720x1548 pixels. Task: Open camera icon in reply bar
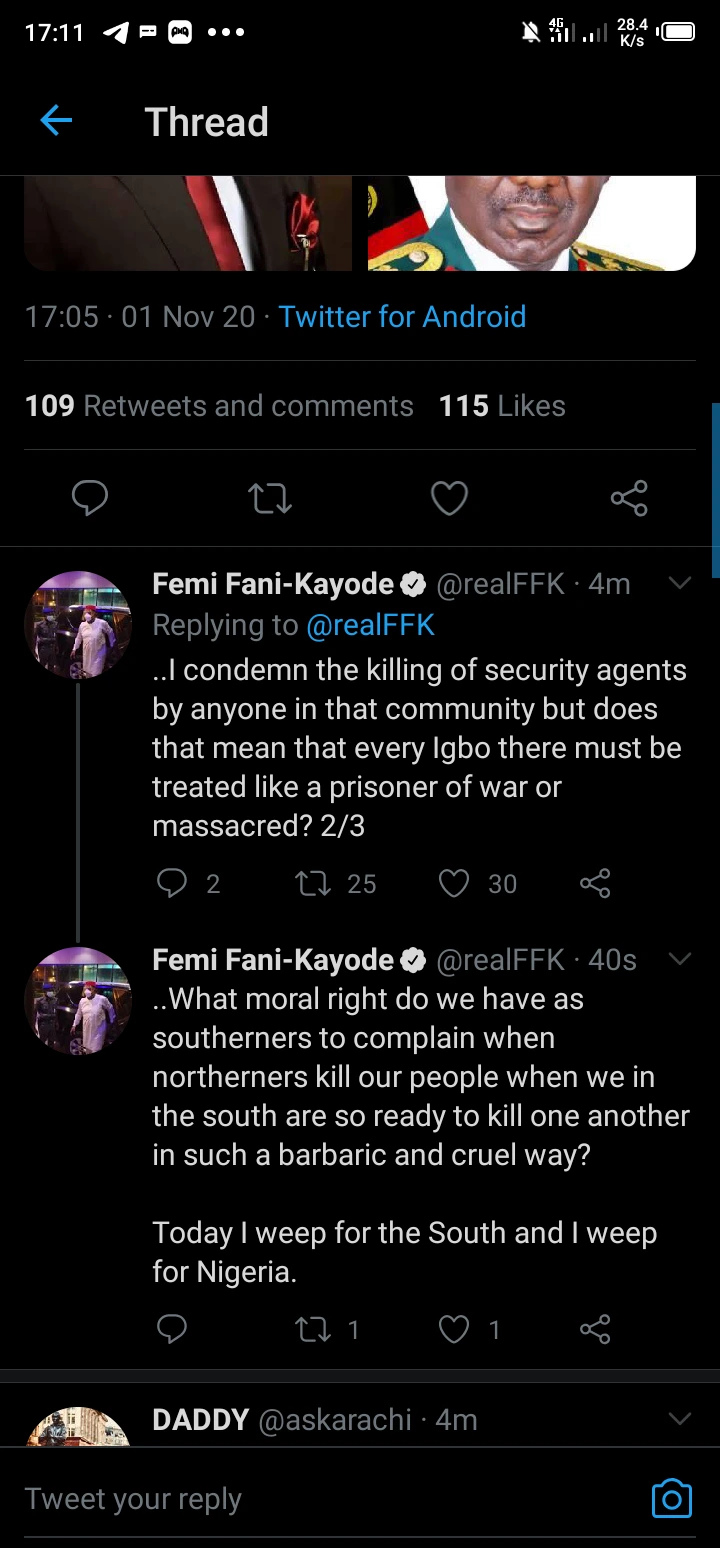point(671,1498)
